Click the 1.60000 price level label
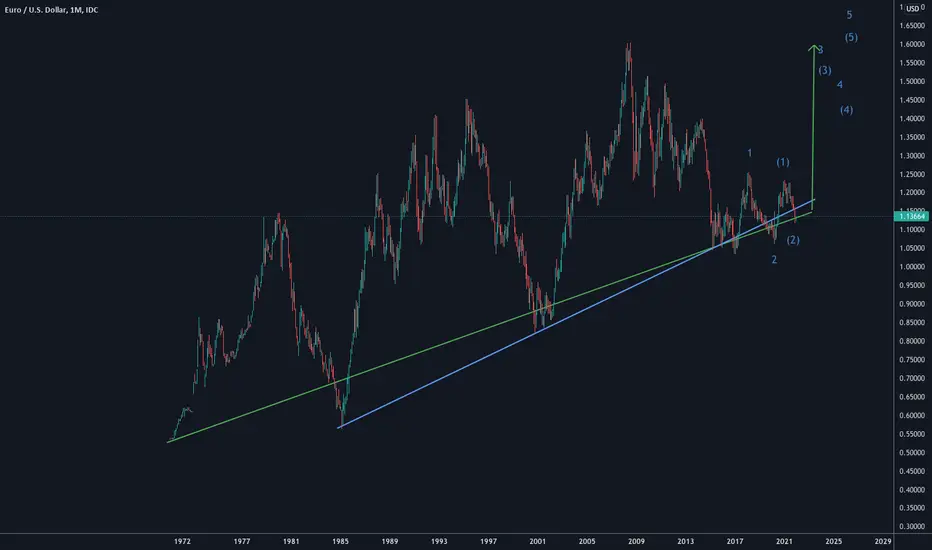Image resolution: width=932 pixels, height=550 pixels. [912, 45]
